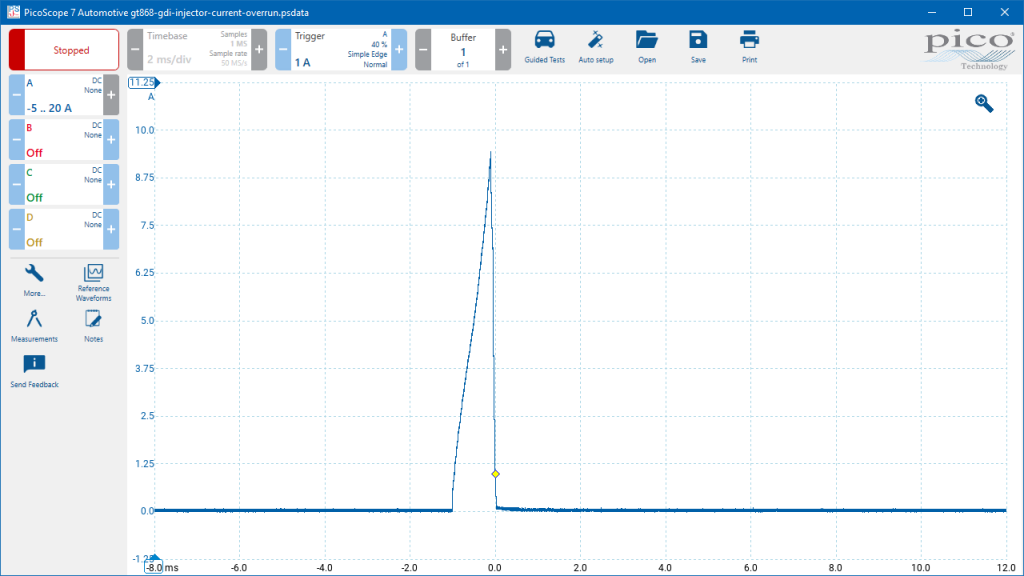The height and width of the screenshot is (576, 1024).
Task: Open the Trigger settings panel
Action: click(341, 50)
